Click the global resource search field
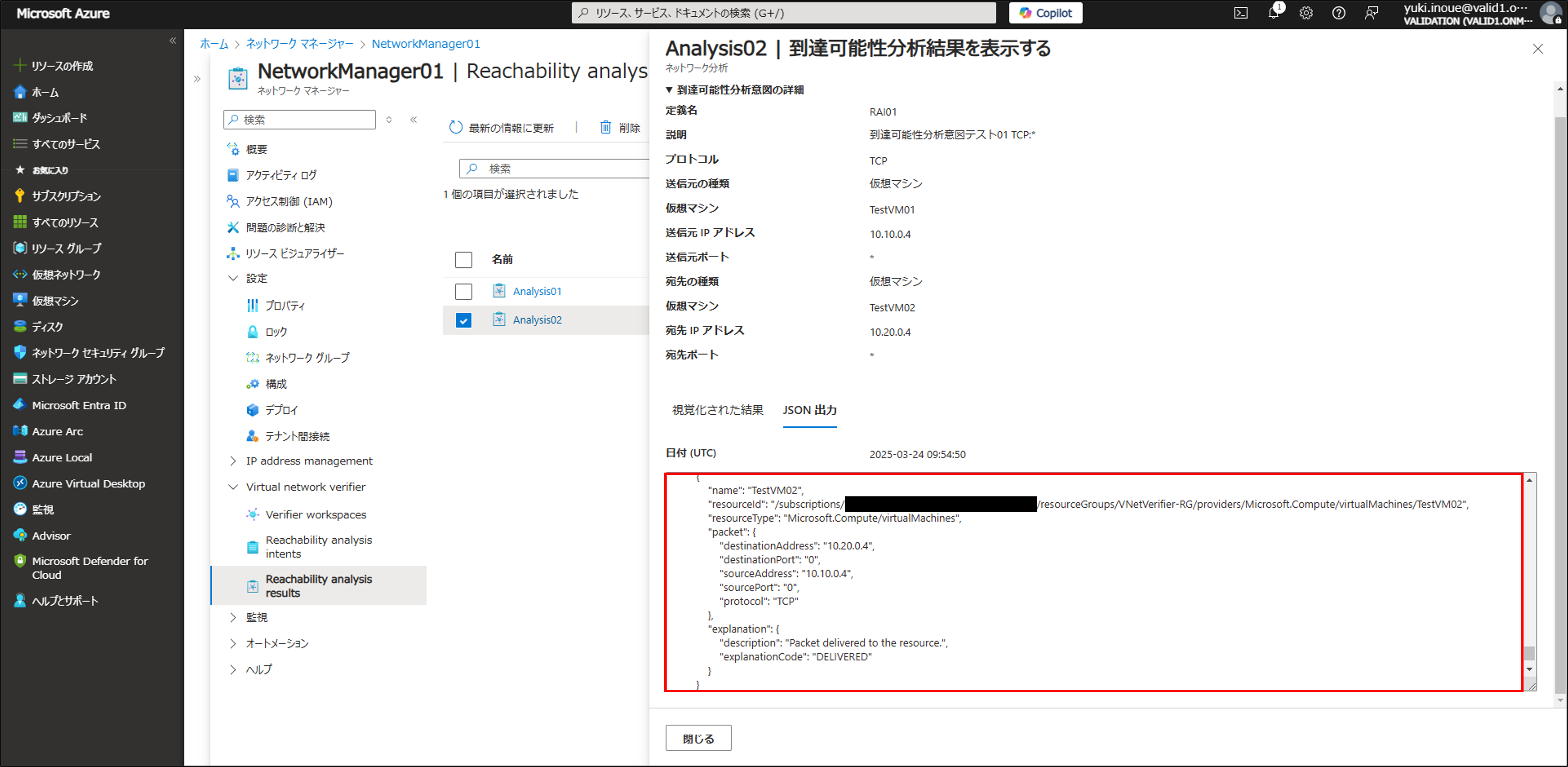Viewport: 1568px width, 767px height. tap(783, 13)
